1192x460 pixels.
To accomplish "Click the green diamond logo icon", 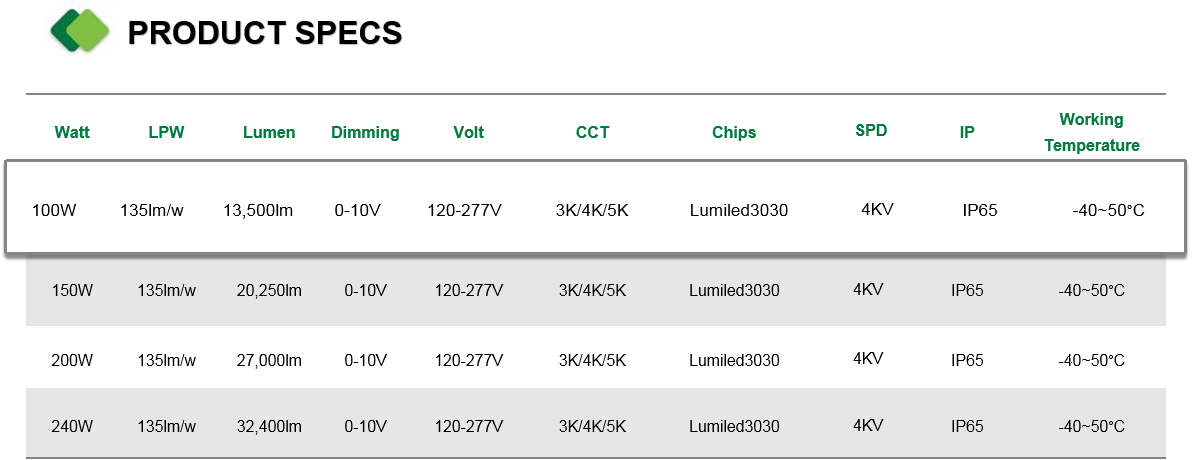I will click(x=81, y=30).
